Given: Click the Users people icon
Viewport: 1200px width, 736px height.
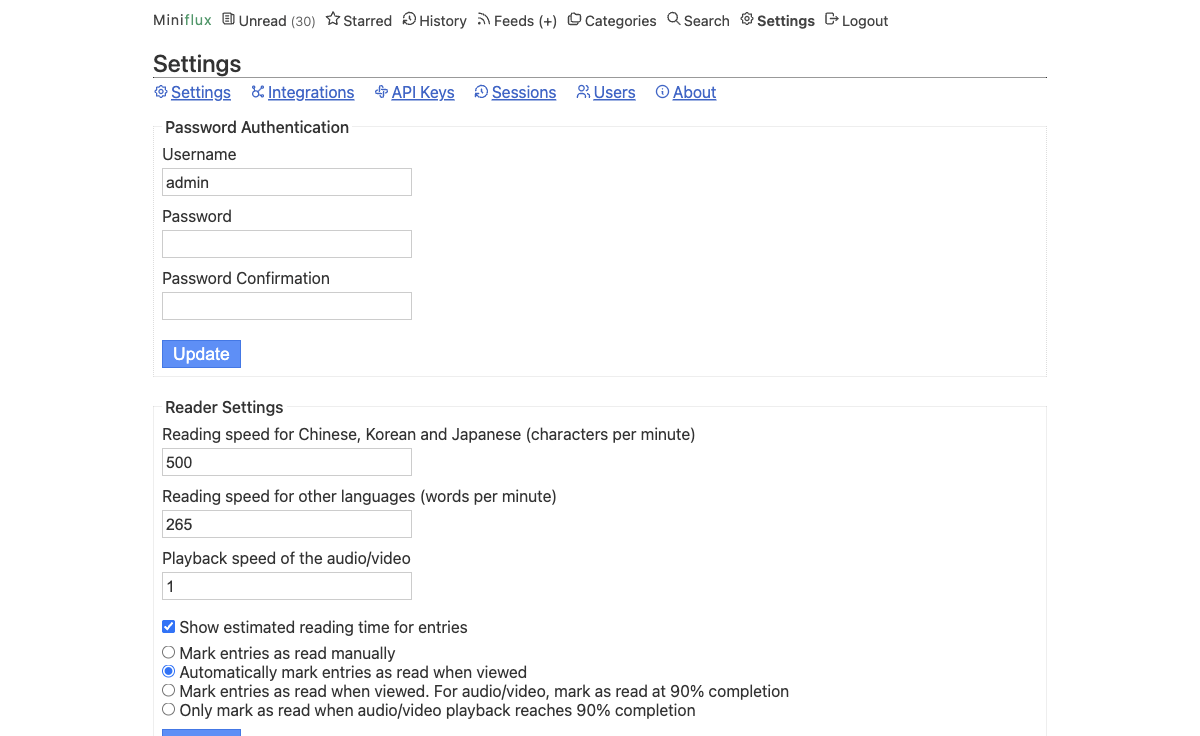Looking at the screenshot, I should [x=583, y=92].
